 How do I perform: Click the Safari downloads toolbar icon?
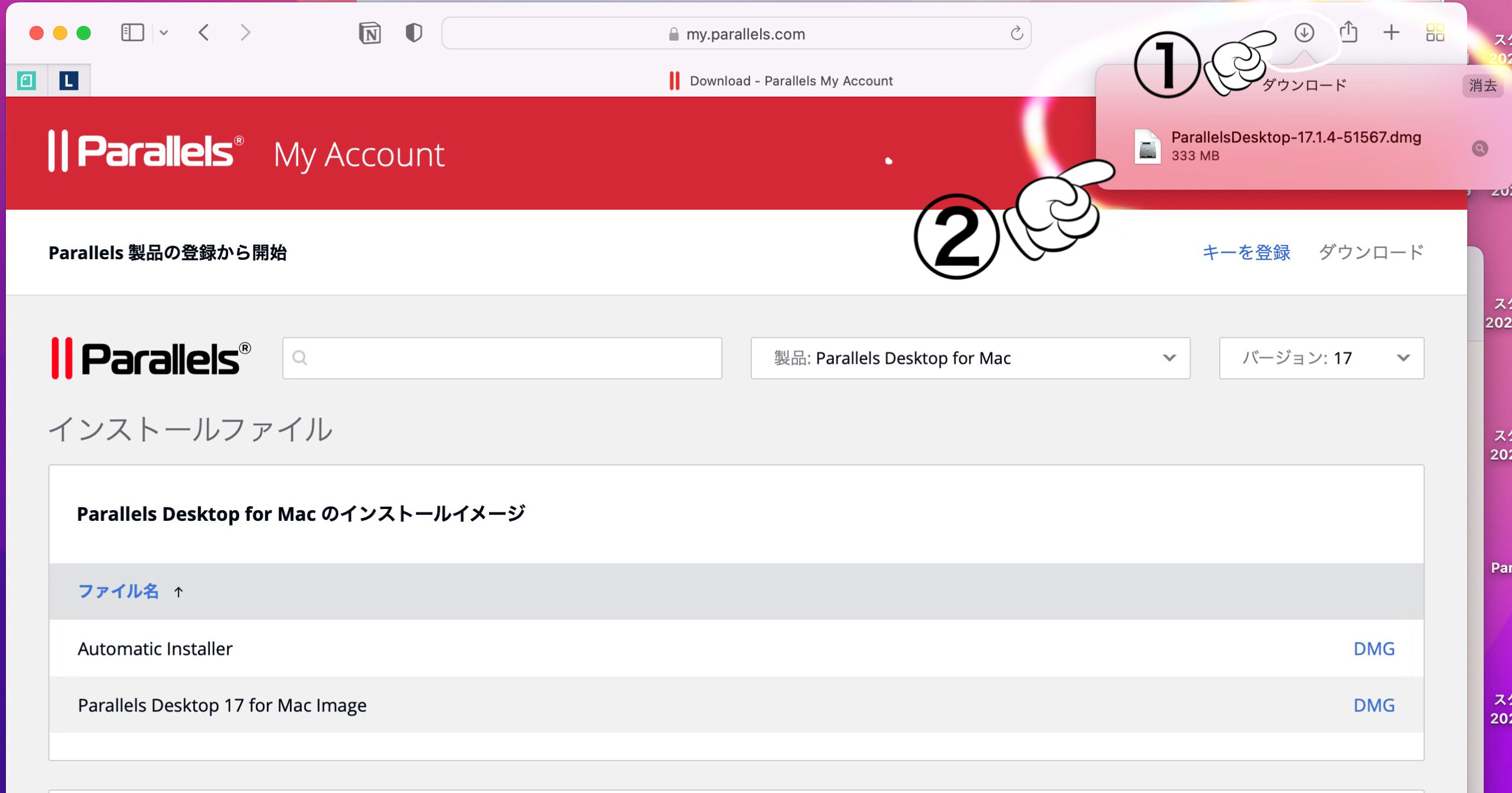[x=1304, y=32]
